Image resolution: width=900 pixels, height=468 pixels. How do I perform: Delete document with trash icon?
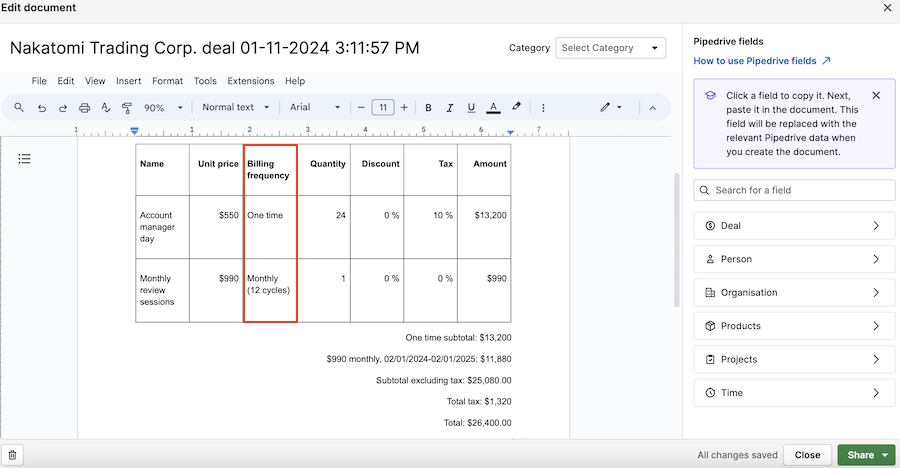coord(13,455)
